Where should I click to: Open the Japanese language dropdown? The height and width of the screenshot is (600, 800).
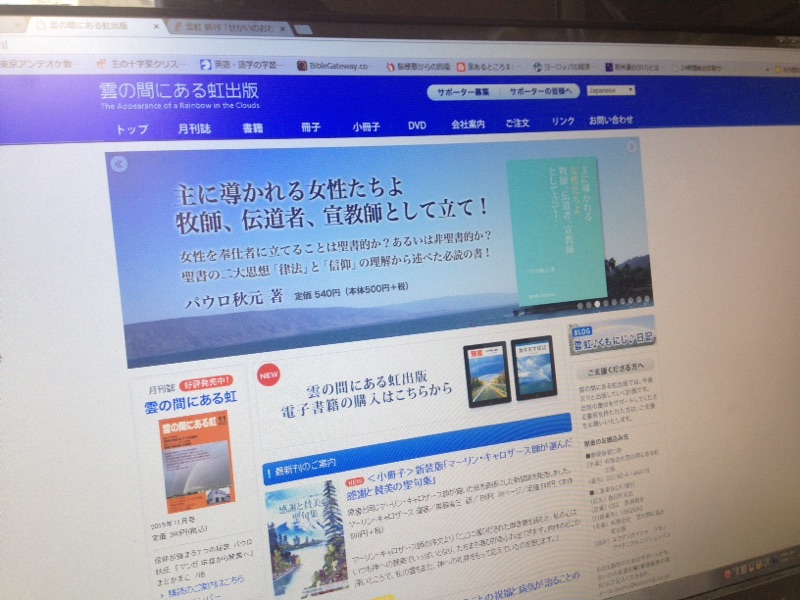pyautogui.click(x=610, y=89)
